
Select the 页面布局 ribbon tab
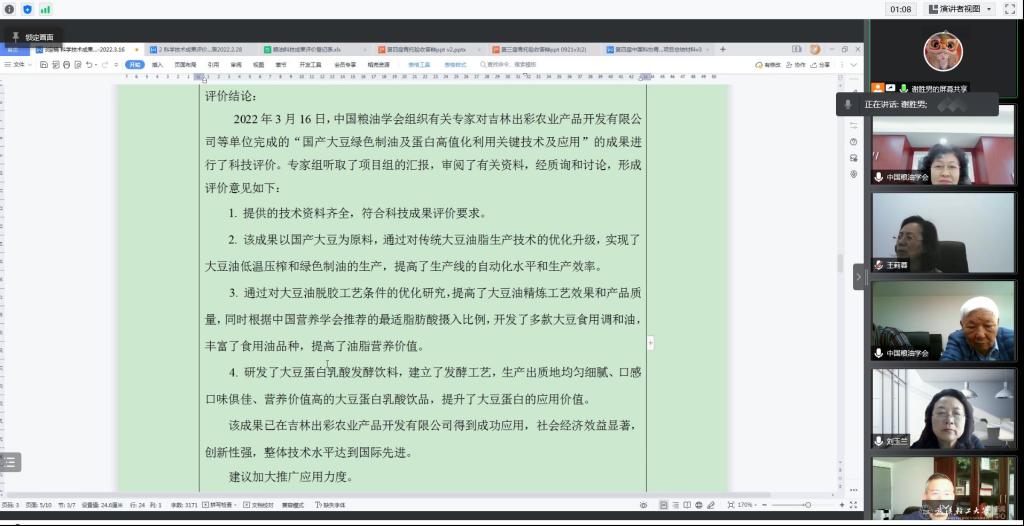click(185, 65)
